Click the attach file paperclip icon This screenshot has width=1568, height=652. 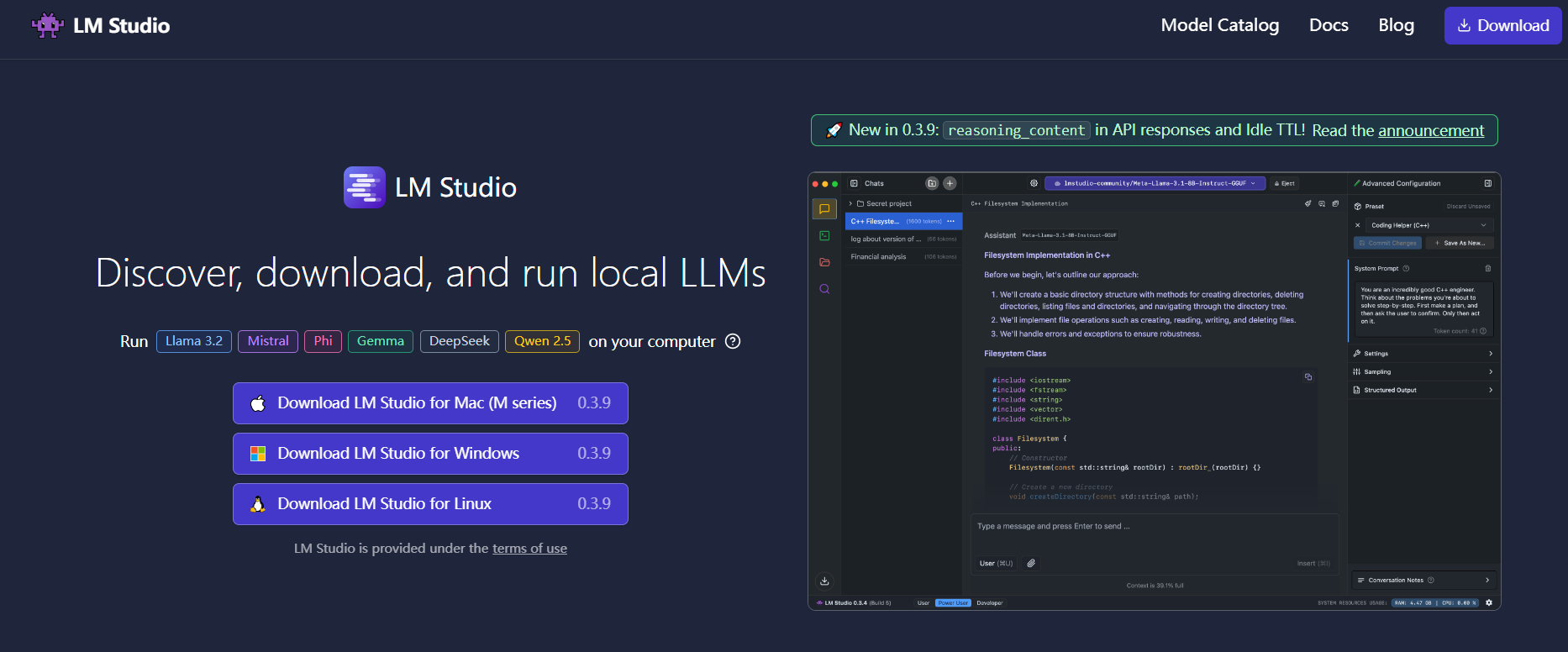click(x=1031, y=563)
